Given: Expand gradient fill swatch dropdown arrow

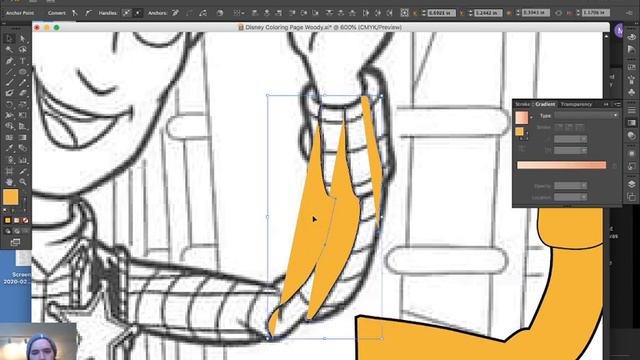Looking at the screenshot, I should coord(531,118).
